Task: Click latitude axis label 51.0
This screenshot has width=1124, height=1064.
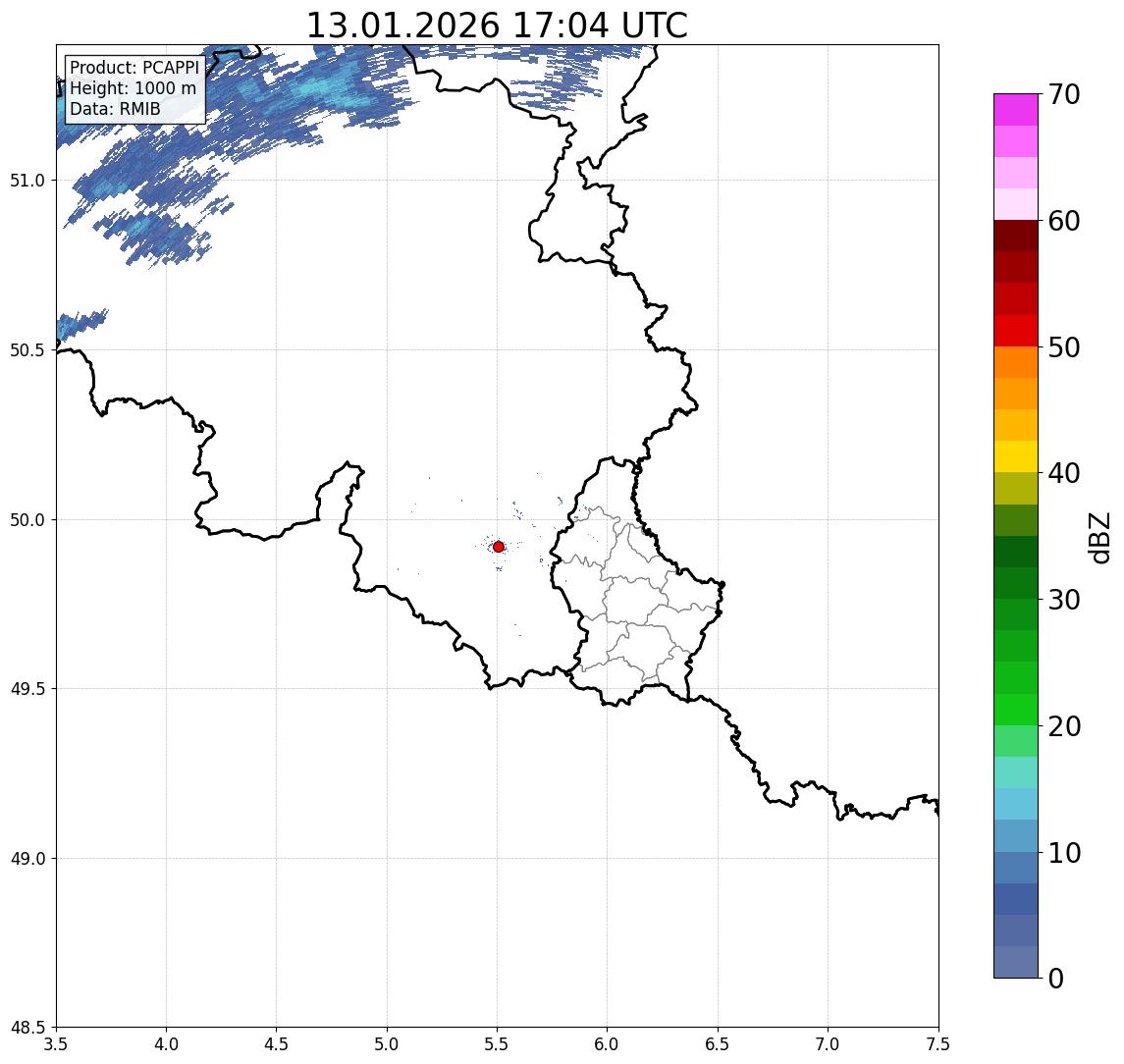Action: [27, 181]
